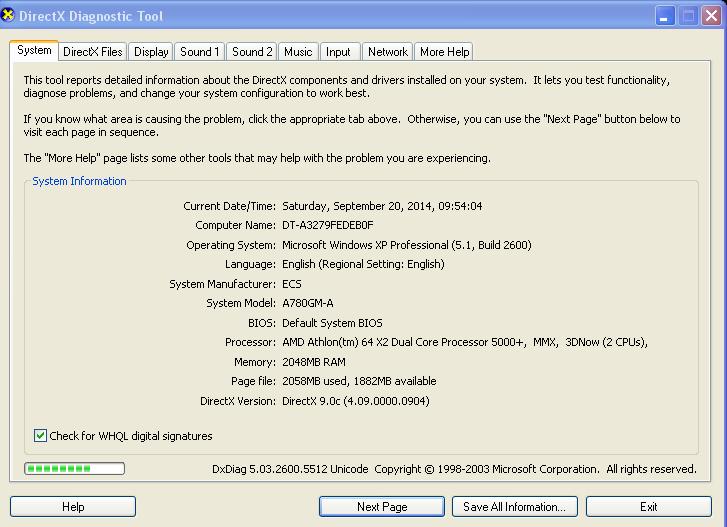Click the Exit button
Screen dimensions: 727x527
click(649, 507)
